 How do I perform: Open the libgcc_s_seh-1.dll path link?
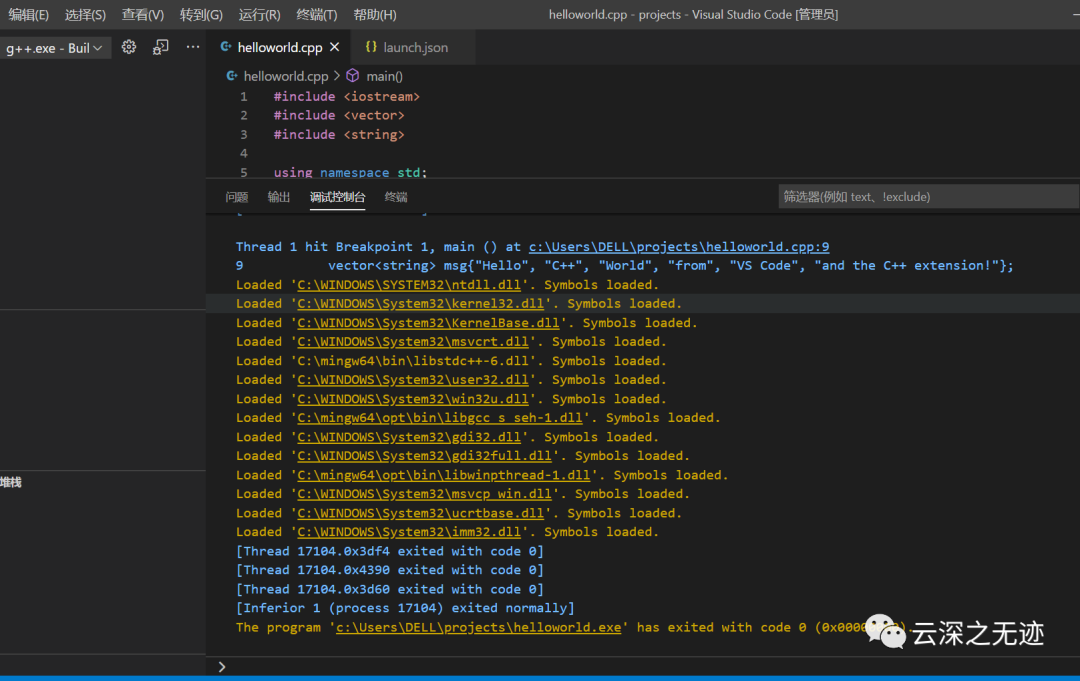click(x=440, y=418)
